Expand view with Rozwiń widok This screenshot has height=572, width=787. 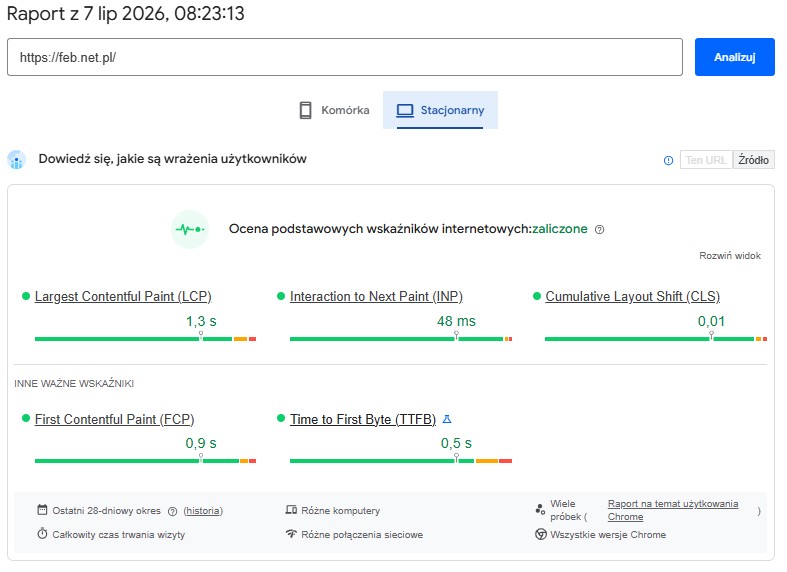[x=730, y=255]
